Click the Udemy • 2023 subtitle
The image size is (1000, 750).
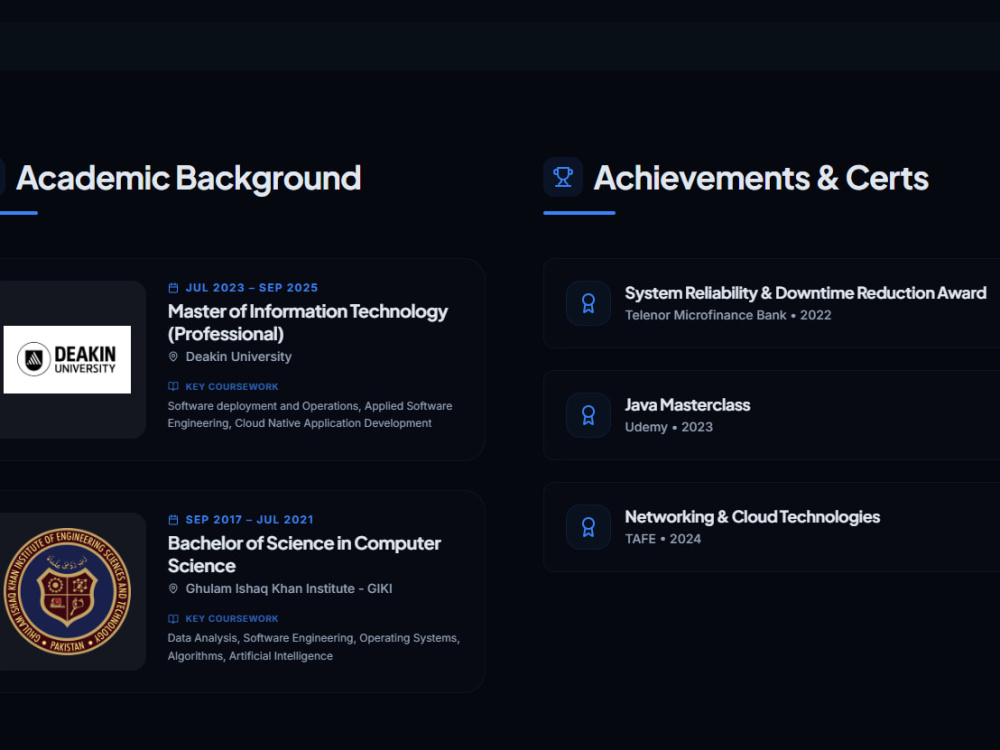tap(668, 427)
